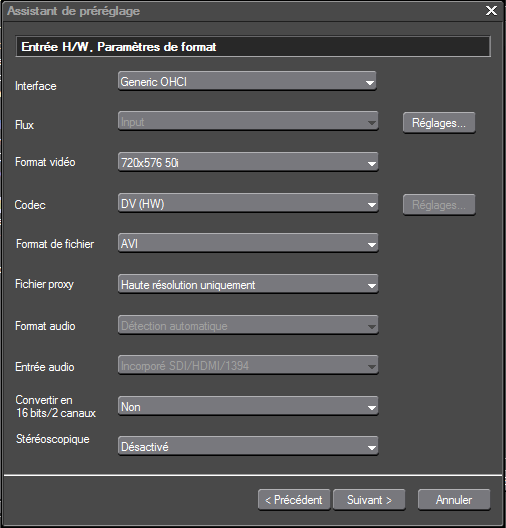
Task: Expand the Format vidéo dropdown 720x576 50i
Action: tap(248, 162)
